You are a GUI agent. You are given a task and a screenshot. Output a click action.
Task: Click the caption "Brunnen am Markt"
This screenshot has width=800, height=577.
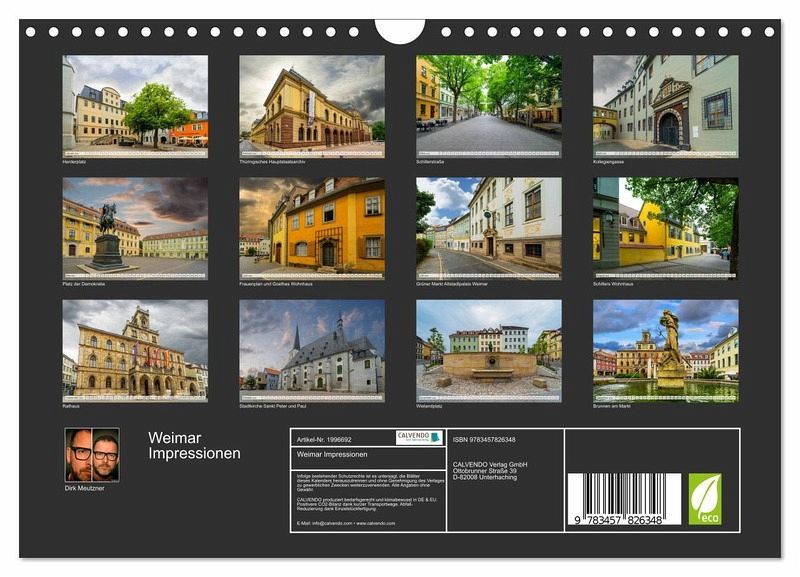coord(612,406)
